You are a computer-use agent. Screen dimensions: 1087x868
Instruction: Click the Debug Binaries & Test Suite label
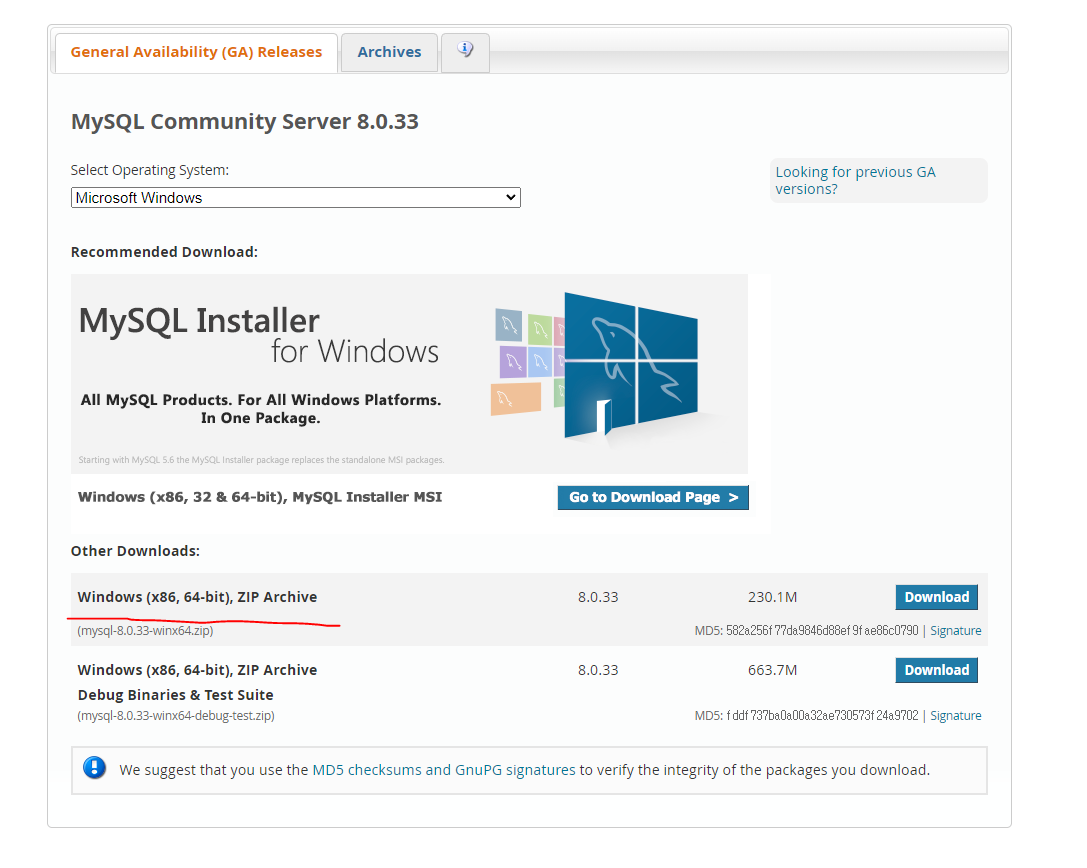(x=175, y=695)
